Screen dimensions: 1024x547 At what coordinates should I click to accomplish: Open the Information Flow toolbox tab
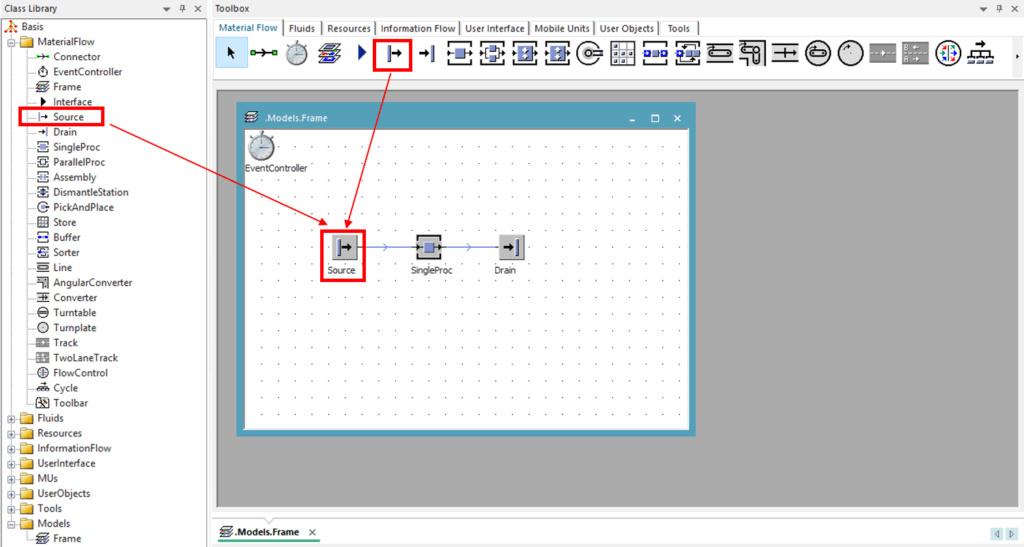418,29
